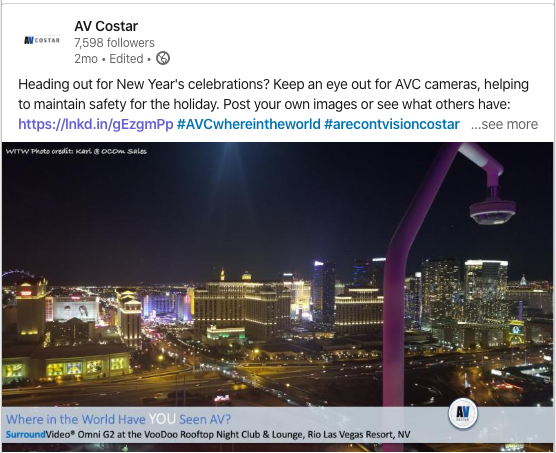Click the Edited label beside timestamp
The image size is (556, 453).
126,58
